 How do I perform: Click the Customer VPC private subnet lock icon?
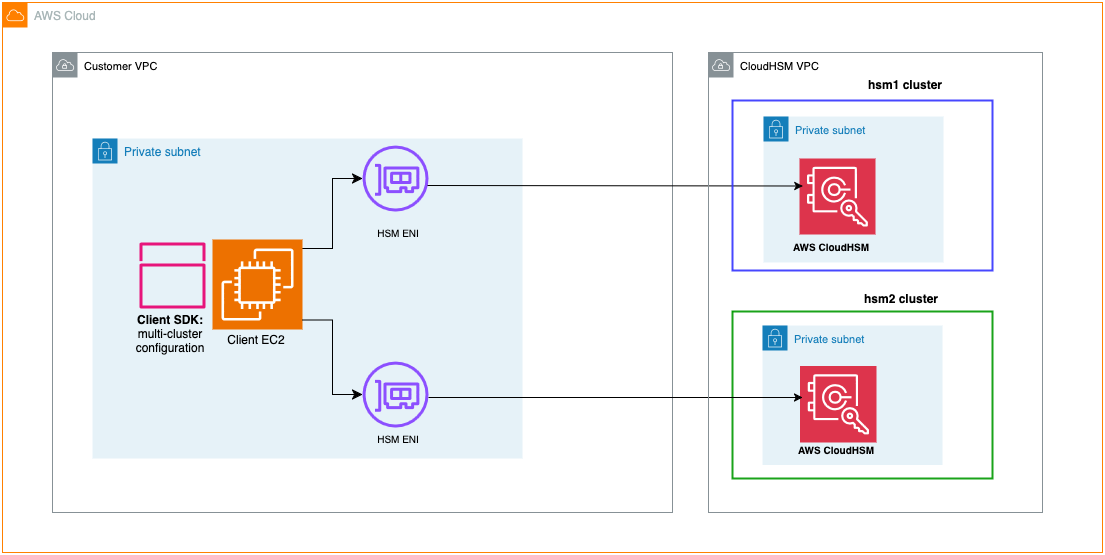104,151
